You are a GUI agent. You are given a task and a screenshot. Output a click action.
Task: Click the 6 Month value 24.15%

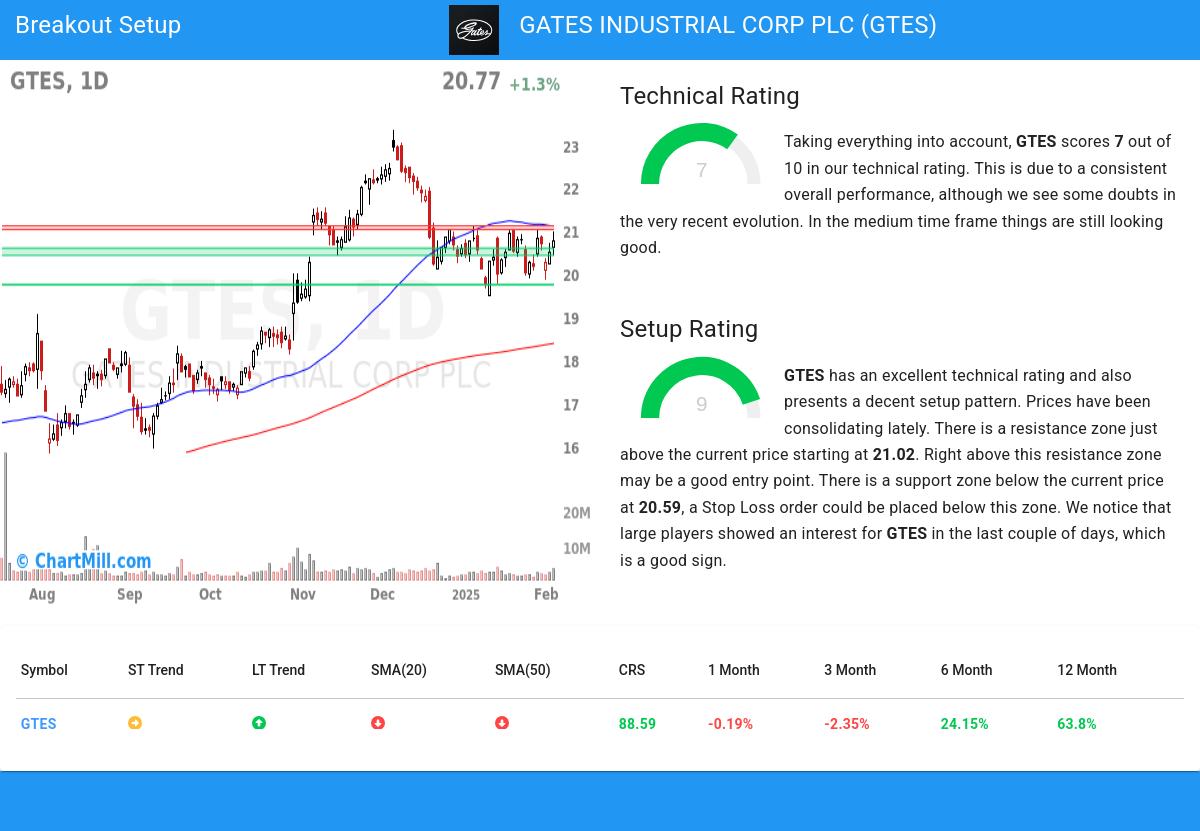[964, 724]
